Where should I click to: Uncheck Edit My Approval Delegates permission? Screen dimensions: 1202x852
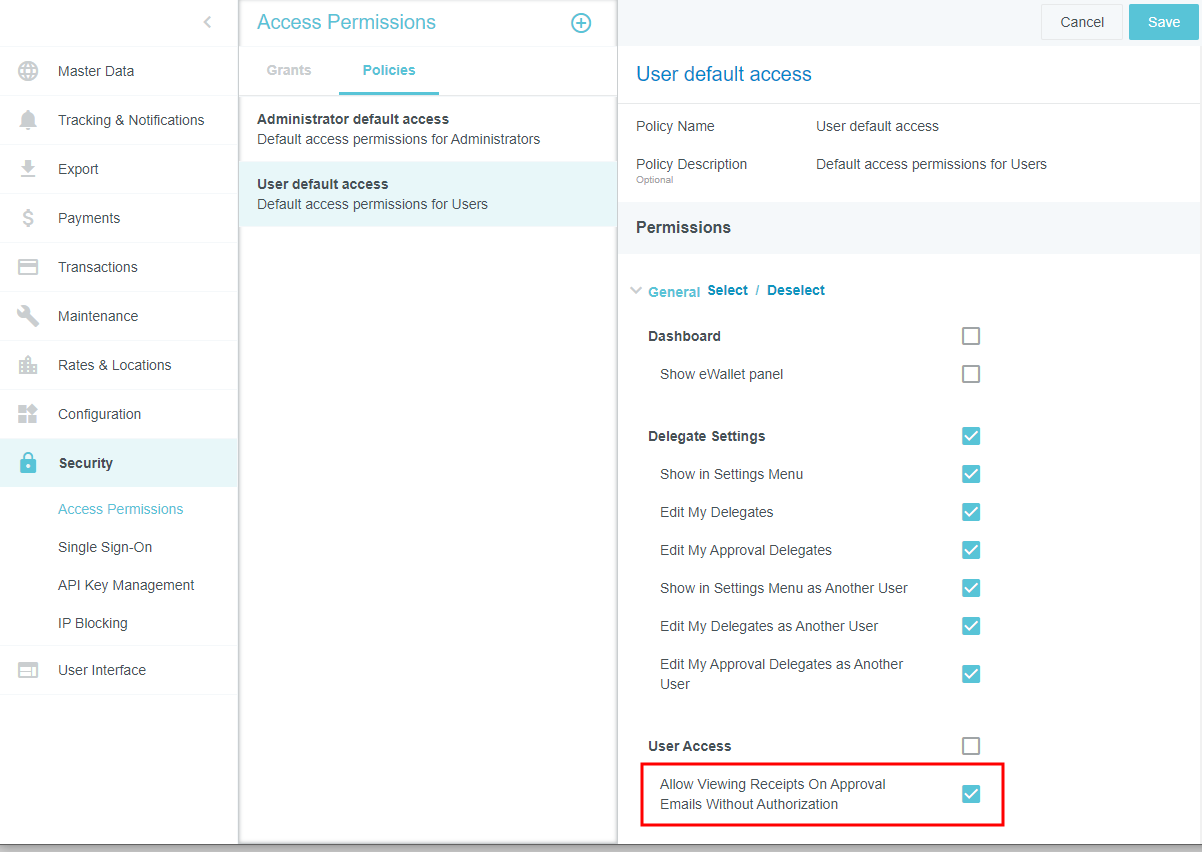click(970, 550)
